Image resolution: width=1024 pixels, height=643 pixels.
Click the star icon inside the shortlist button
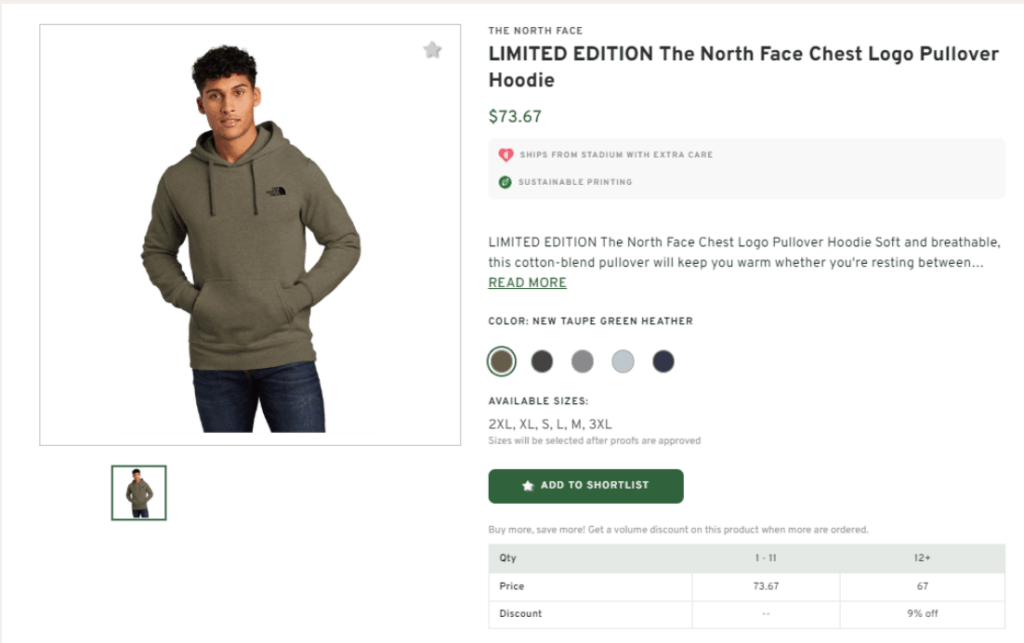[529, 486]
